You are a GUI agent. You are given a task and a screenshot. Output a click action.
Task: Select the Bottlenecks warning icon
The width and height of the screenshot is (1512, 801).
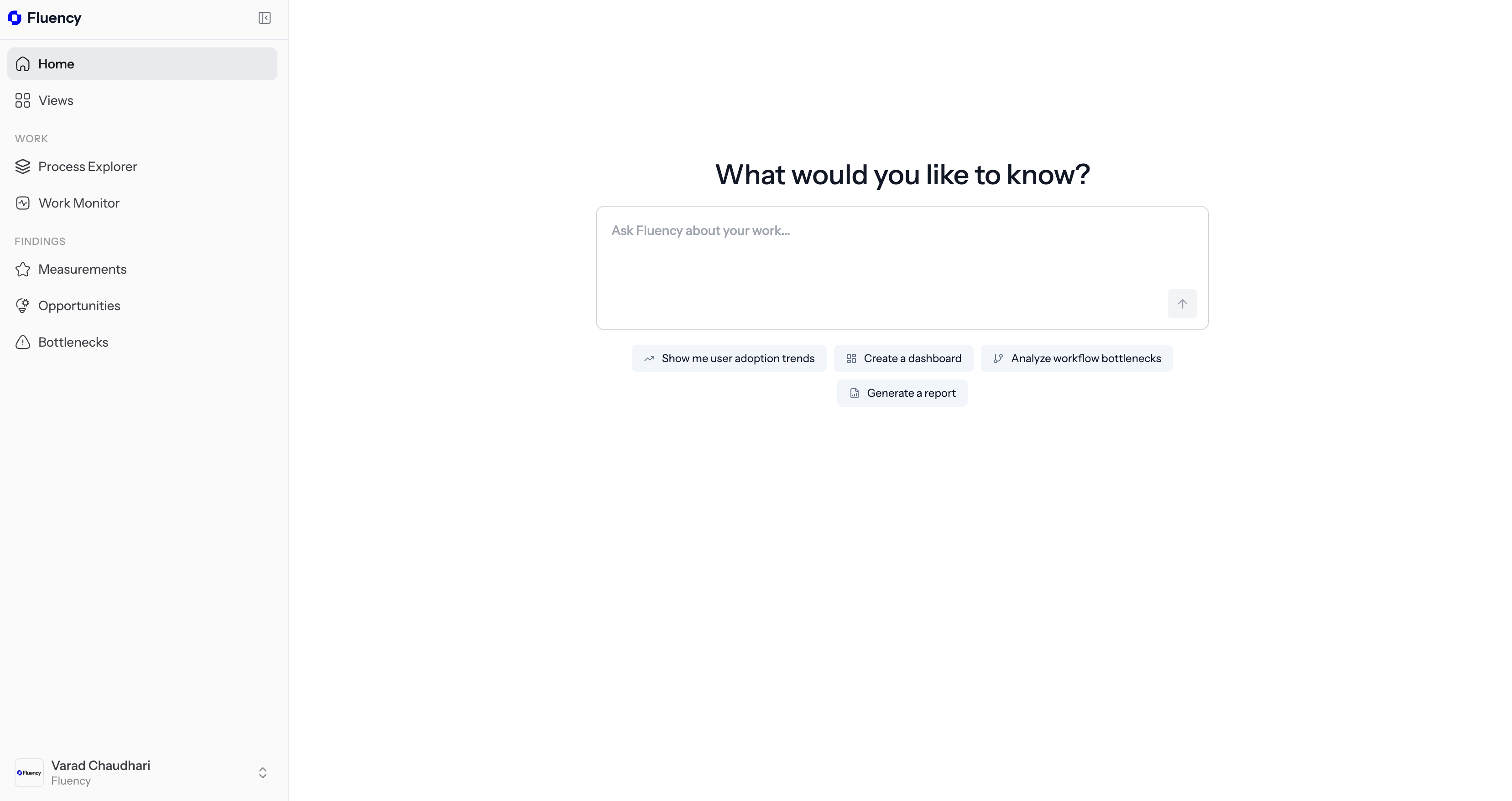(22, 342)
